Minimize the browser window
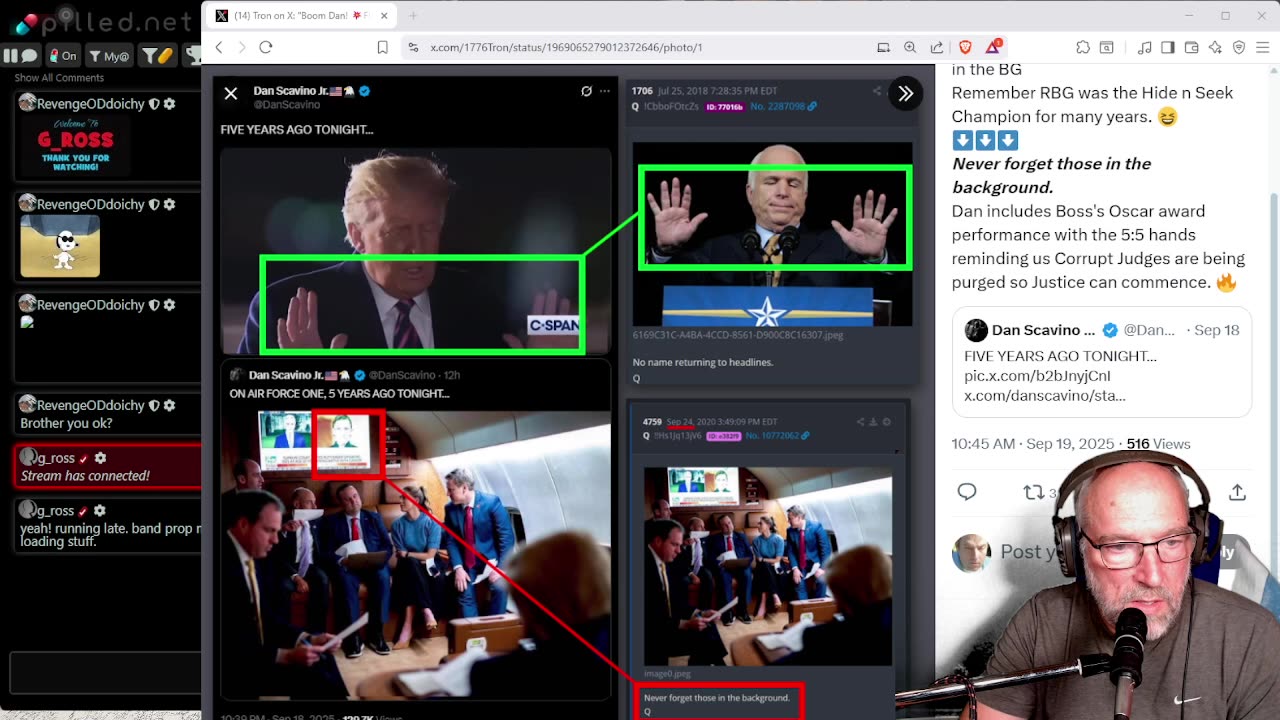The image size is (1280, 720). [x=1189, y=15]
